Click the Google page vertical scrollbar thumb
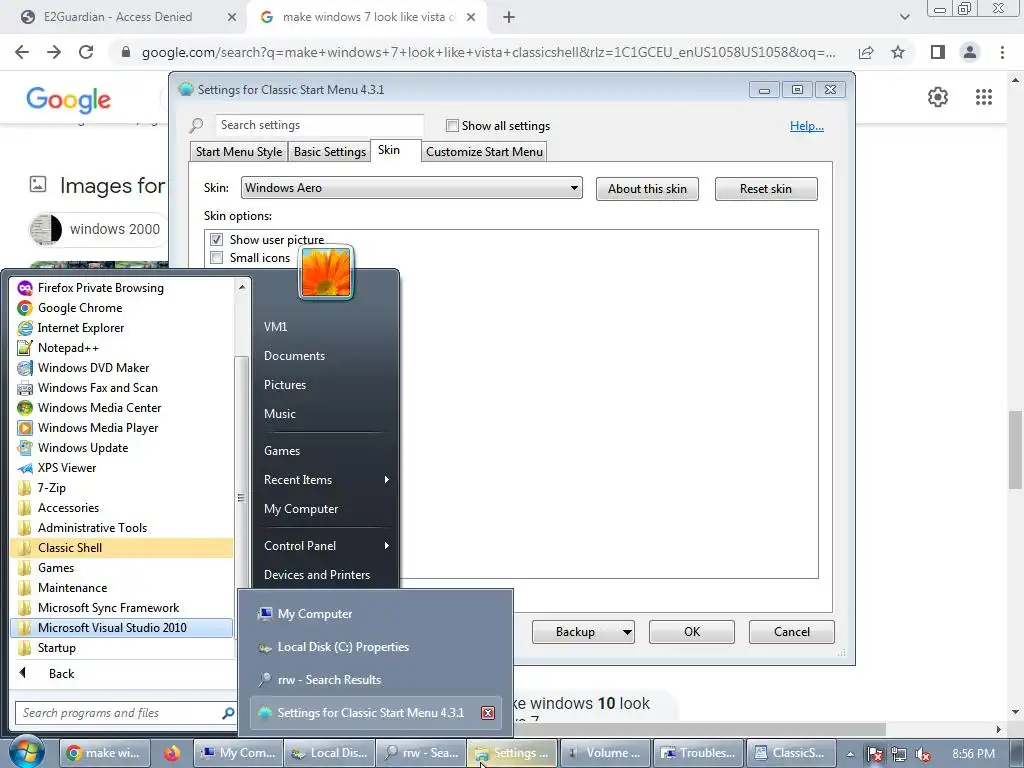 pos(1016,449)
